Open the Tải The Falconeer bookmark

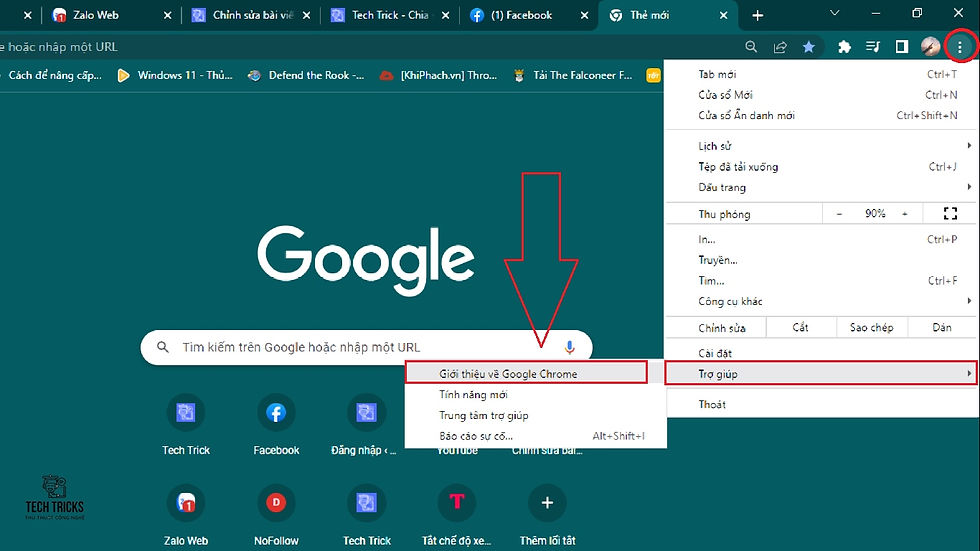pos(573,76)
